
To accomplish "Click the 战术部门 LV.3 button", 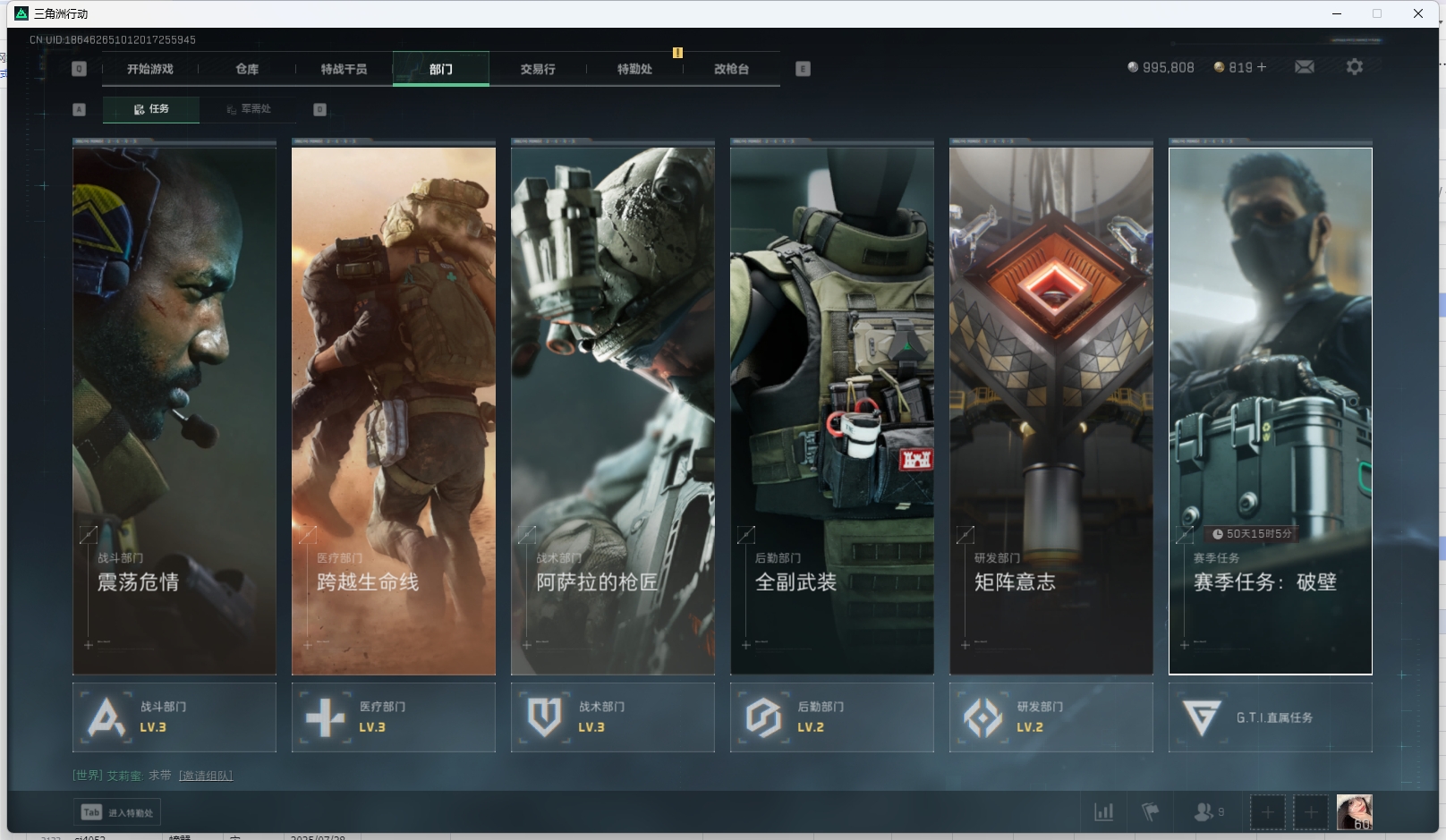I will pos(613,717).
